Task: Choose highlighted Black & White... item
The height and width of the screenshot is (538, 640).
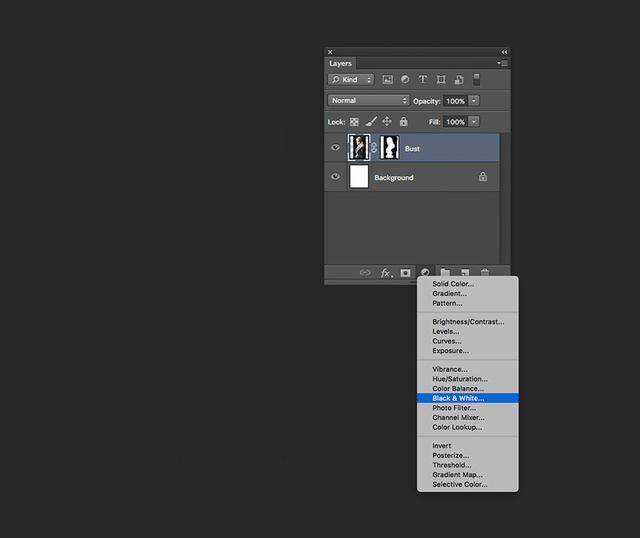Action: click(468, 398)
